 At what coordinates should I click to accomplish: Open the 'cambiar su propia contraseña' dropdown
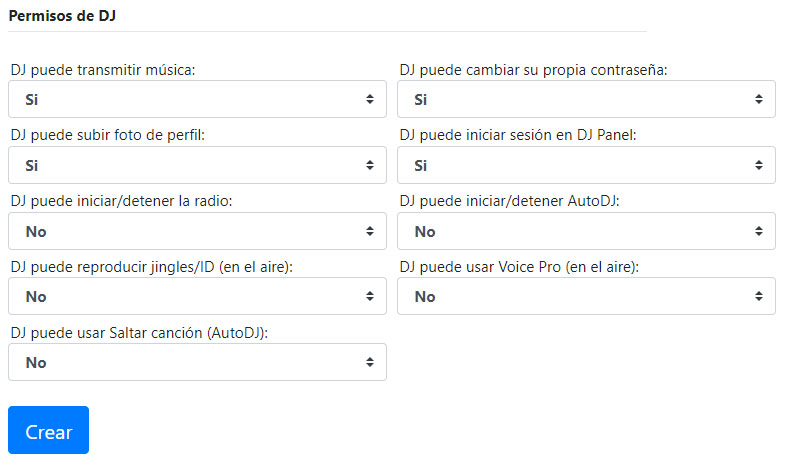(586, 100)
